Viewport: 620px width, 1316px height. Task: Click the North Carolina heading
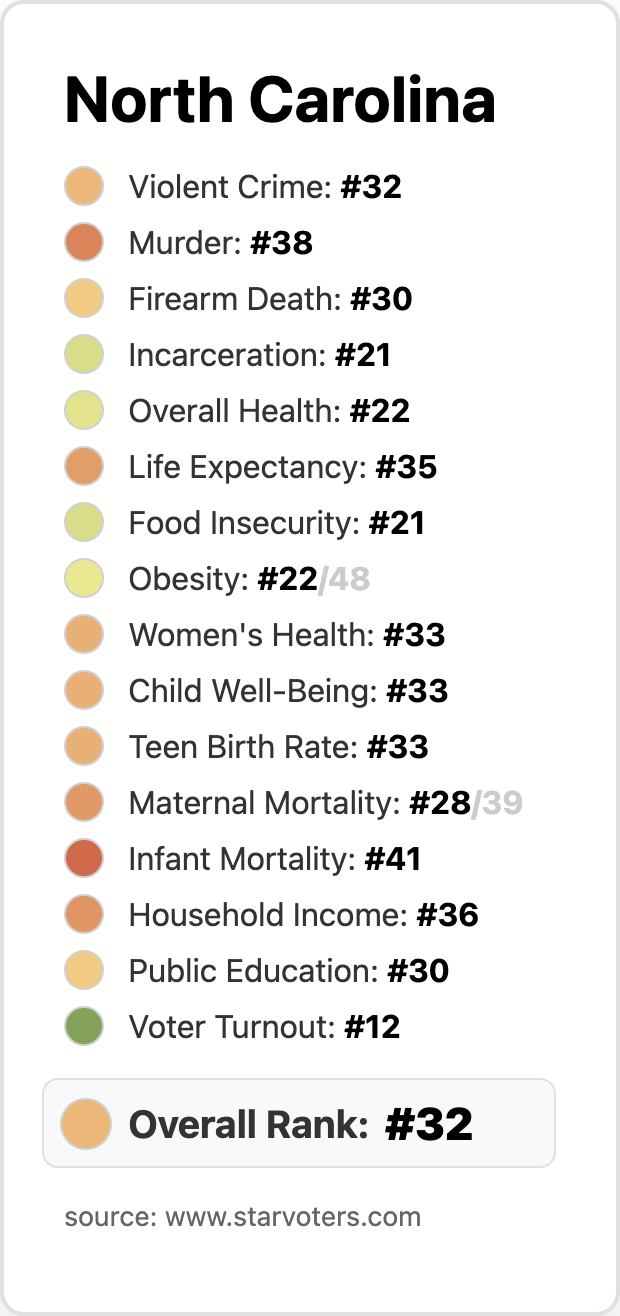point(280,100)
